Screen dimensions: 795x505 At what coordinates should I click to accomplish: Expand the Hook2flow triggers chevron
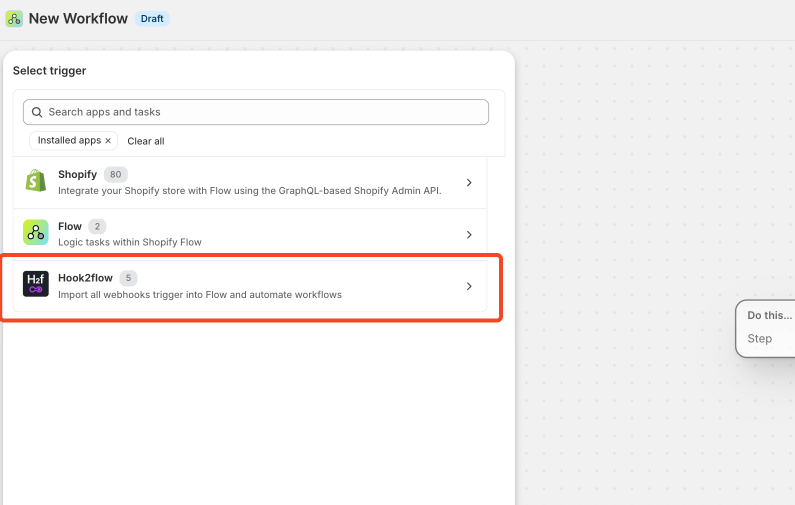click(x=469, y=287)
